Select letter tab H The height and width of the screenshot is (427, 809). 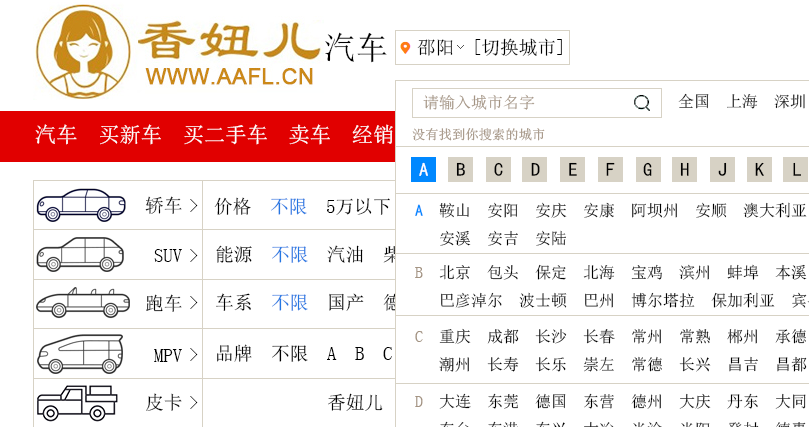(x=685, y=169)
